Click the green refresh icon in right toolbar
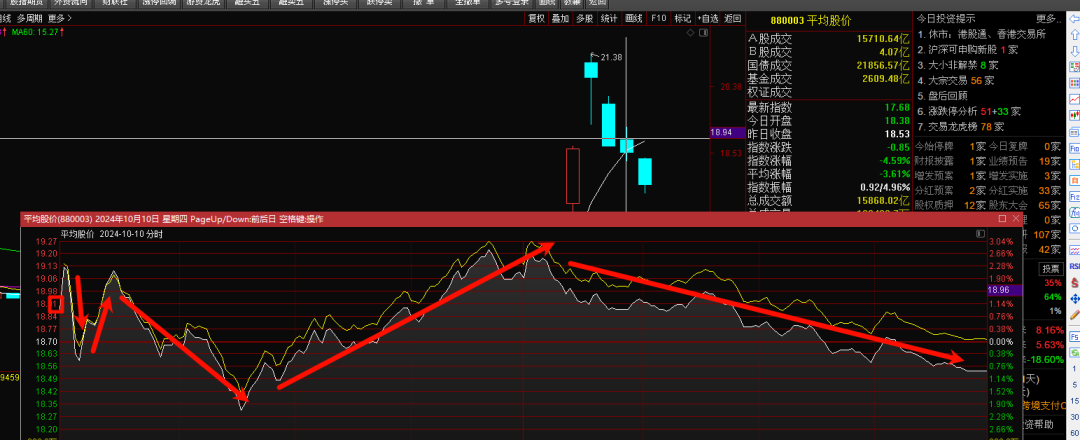Screen dimensions: 1080x440 point(1074,353)
